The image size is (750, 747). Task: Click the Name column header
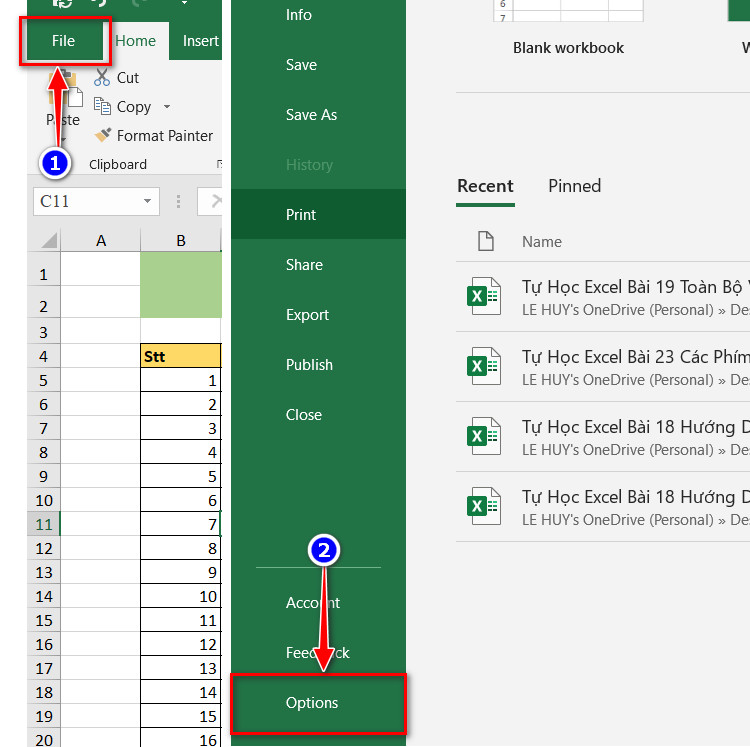point(541,242)
